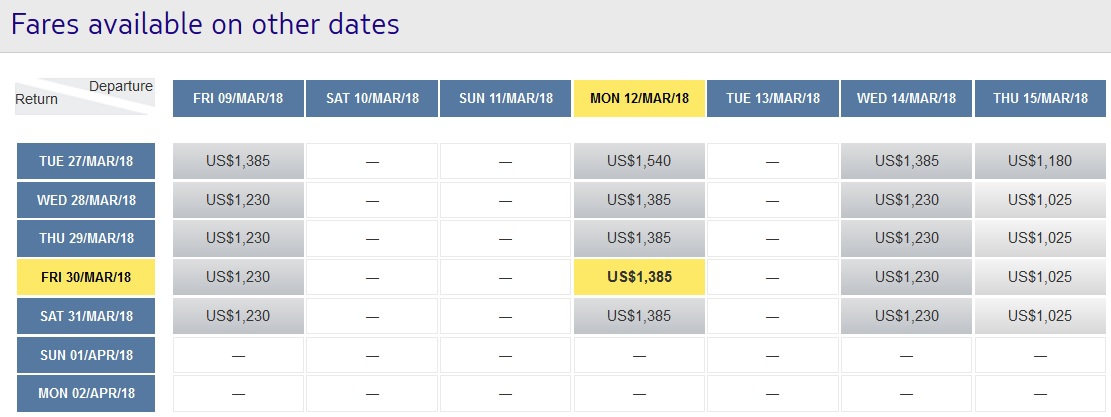Choose TUE 27/MAR/18 return row header
This screenshot has height=417, width=1111.
(x=86, y=161)
